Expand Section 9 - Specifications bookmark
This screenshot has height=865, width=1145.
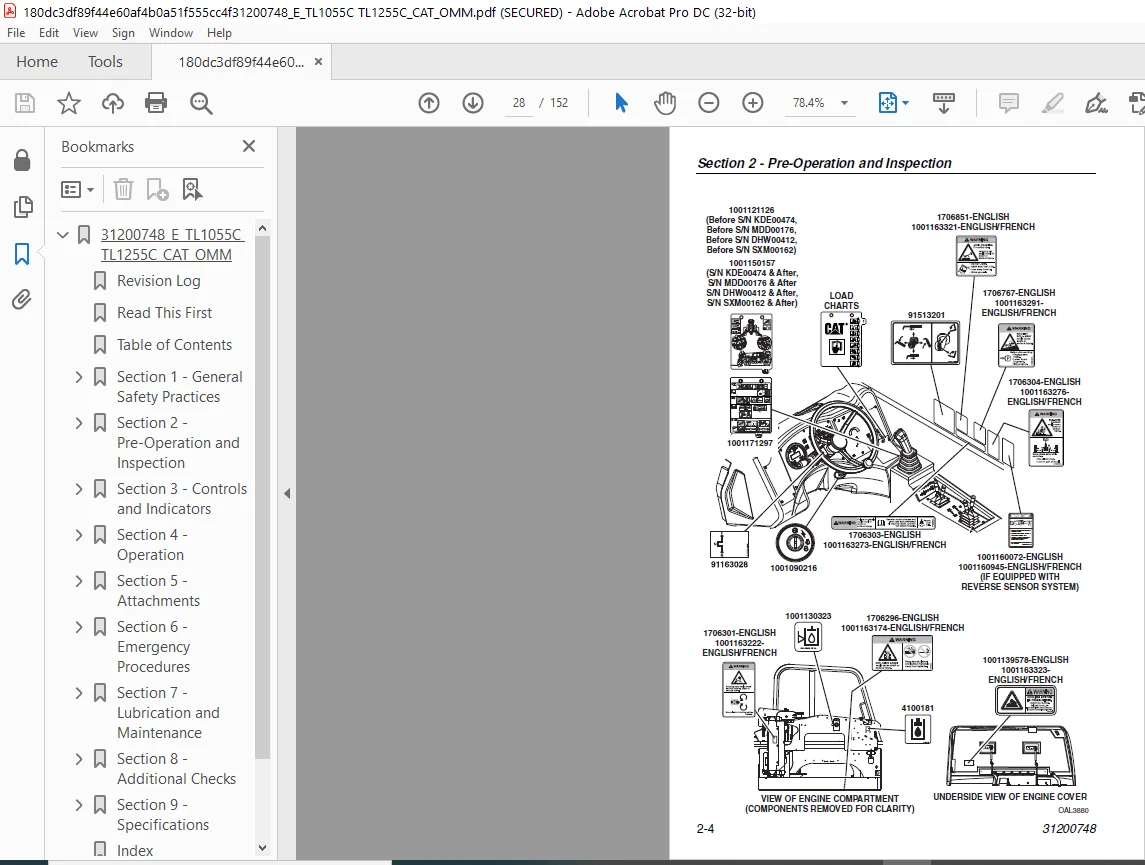point(79,805)
